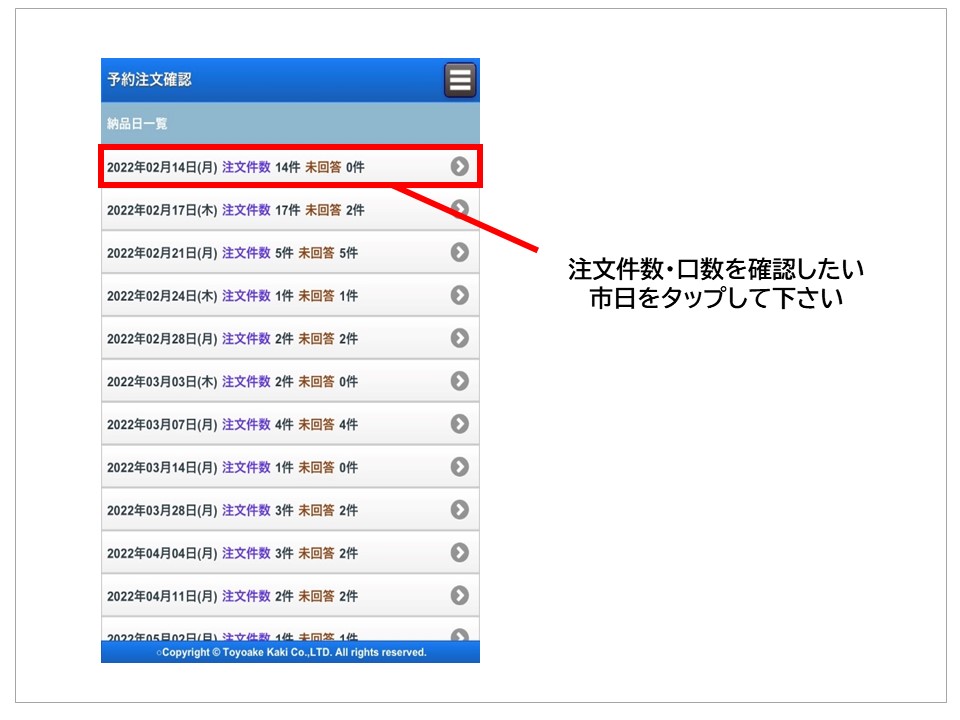Expand the 2022年04月11日 row chevron
This screenshot has width=960, height=720.
tap(459, 596)
